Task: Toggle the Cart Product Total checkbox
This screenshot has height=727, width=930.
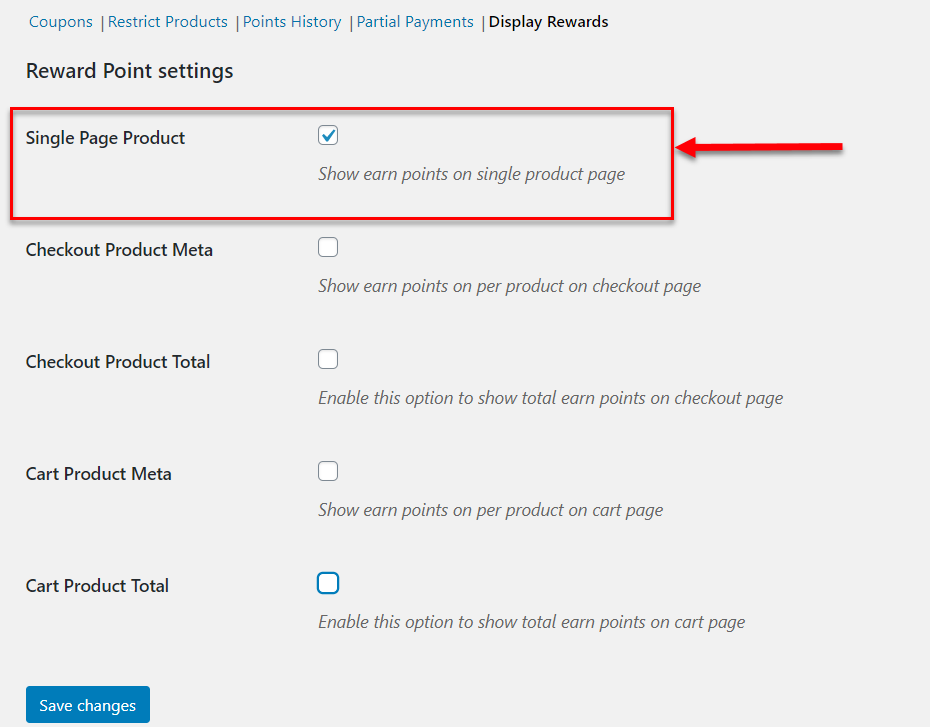Action: click(x=328, y=583)
